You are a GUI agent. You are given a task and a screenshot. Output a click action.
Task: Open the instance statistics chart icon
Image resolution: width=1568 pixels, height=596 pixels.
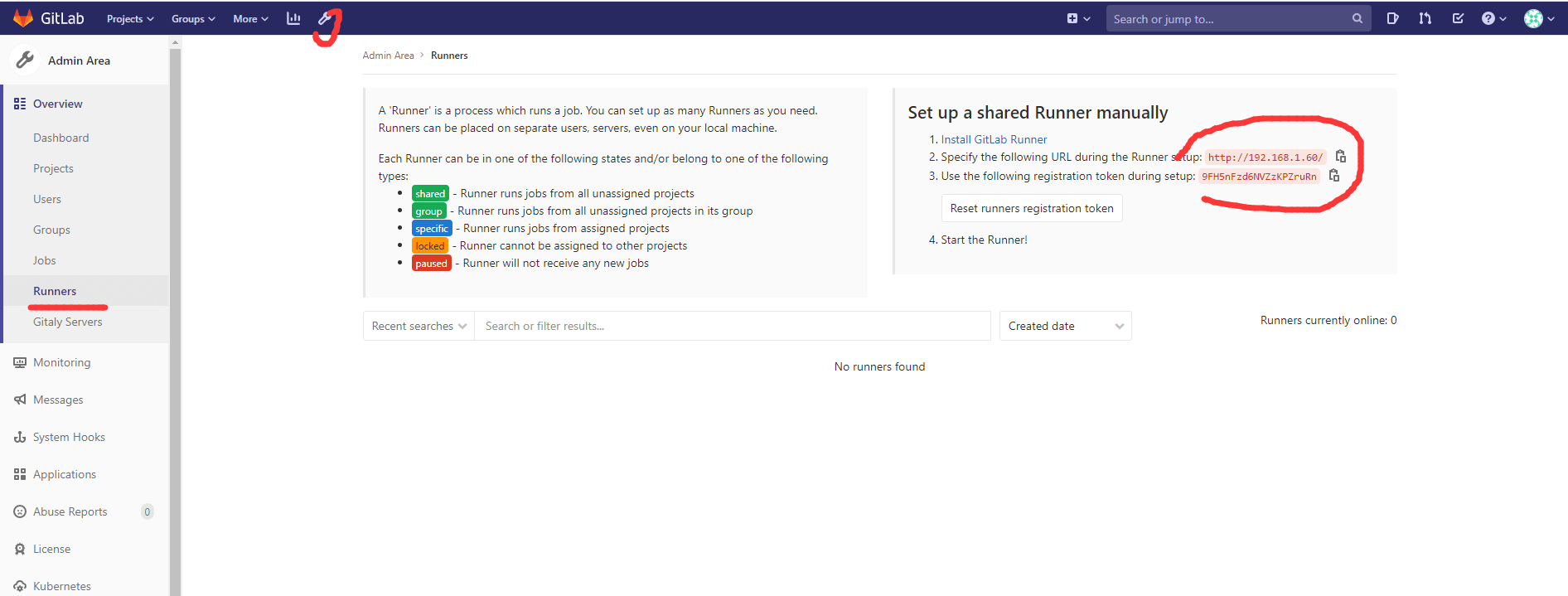pyautogui.click(x=293, y=18)
